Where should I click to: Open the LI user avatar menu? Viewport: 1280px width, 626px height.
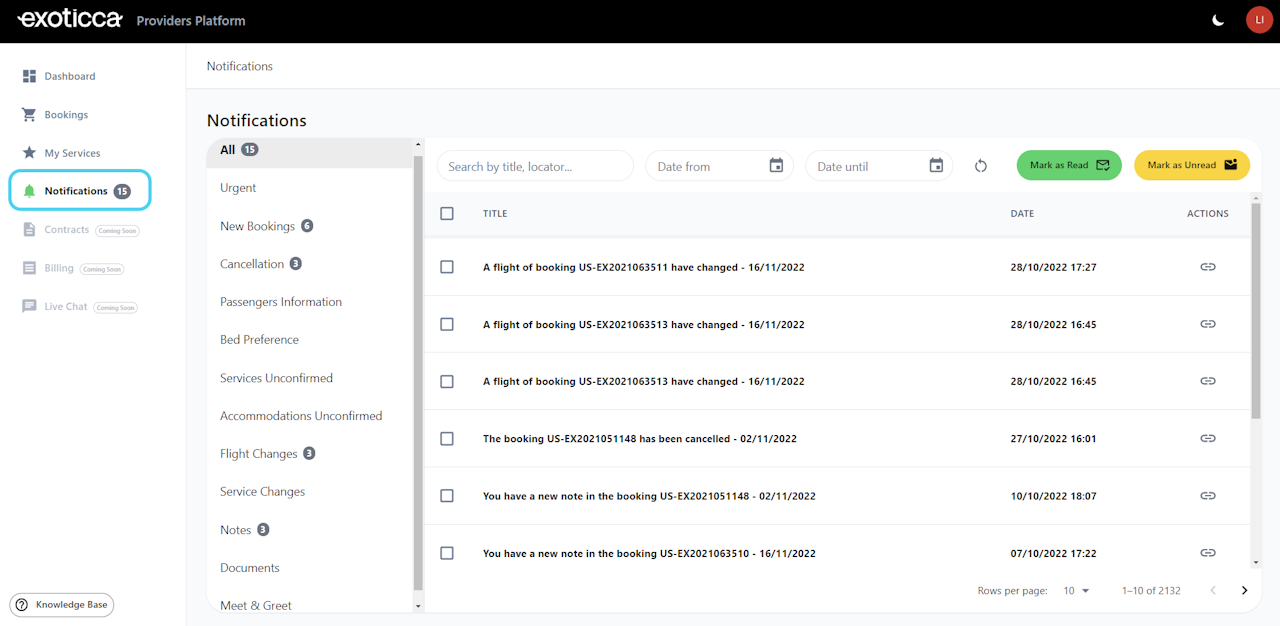point(1259,20)
